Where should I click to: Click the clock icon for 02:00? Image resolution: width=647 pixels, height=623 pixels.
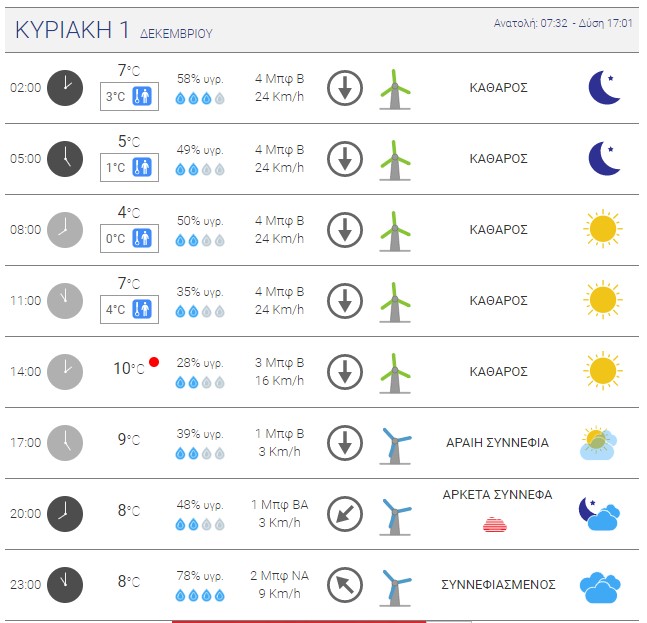click(65, 87)
